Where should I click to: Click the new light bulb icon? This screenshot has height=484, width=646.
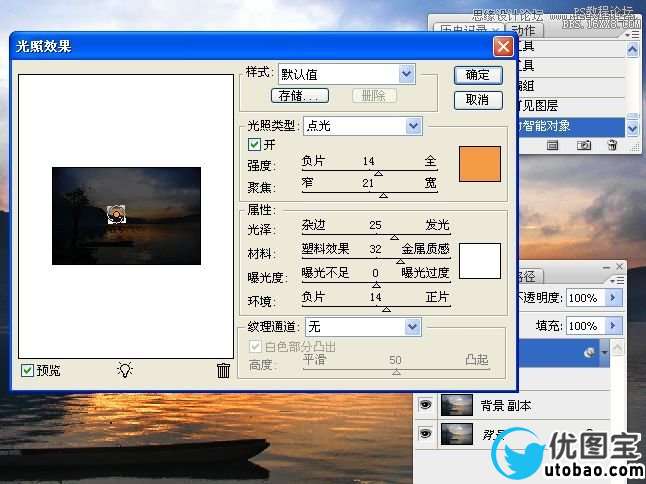tap(125, 369)
